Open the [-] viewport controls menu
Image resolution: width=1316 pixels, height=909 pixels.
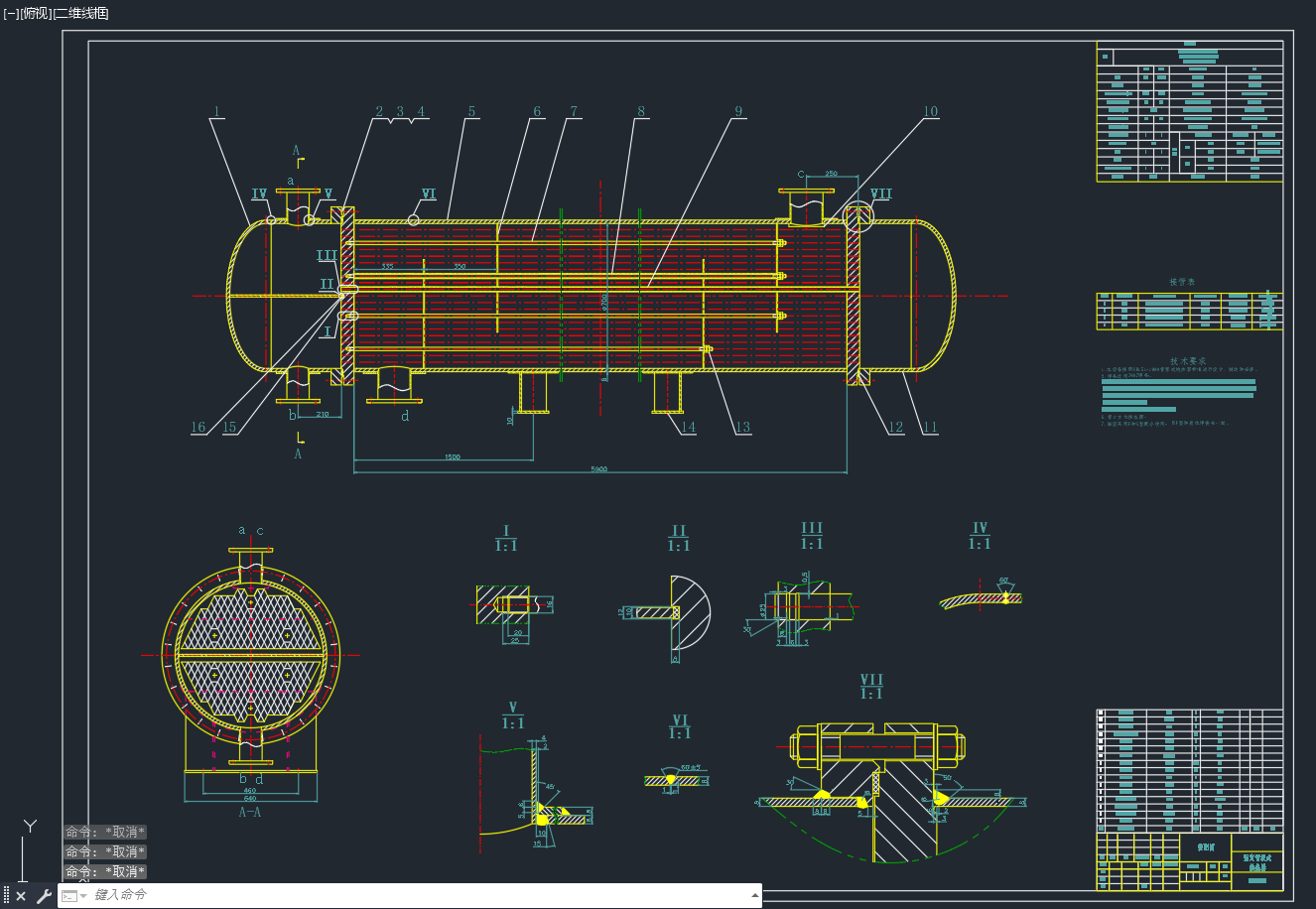point(11,13)
